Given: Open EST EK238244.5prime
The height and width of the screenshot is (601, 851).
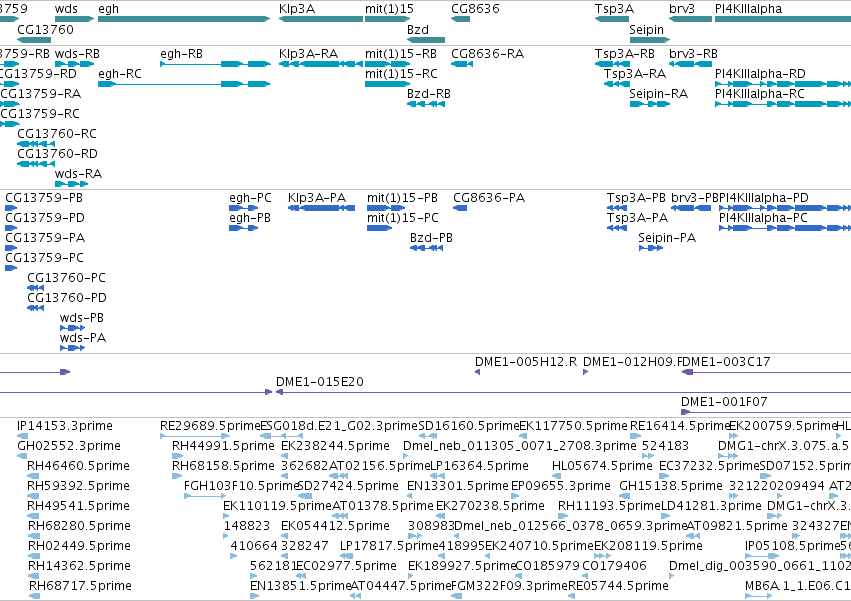Looking at the screenshot, I should click(x=335, y=446).
